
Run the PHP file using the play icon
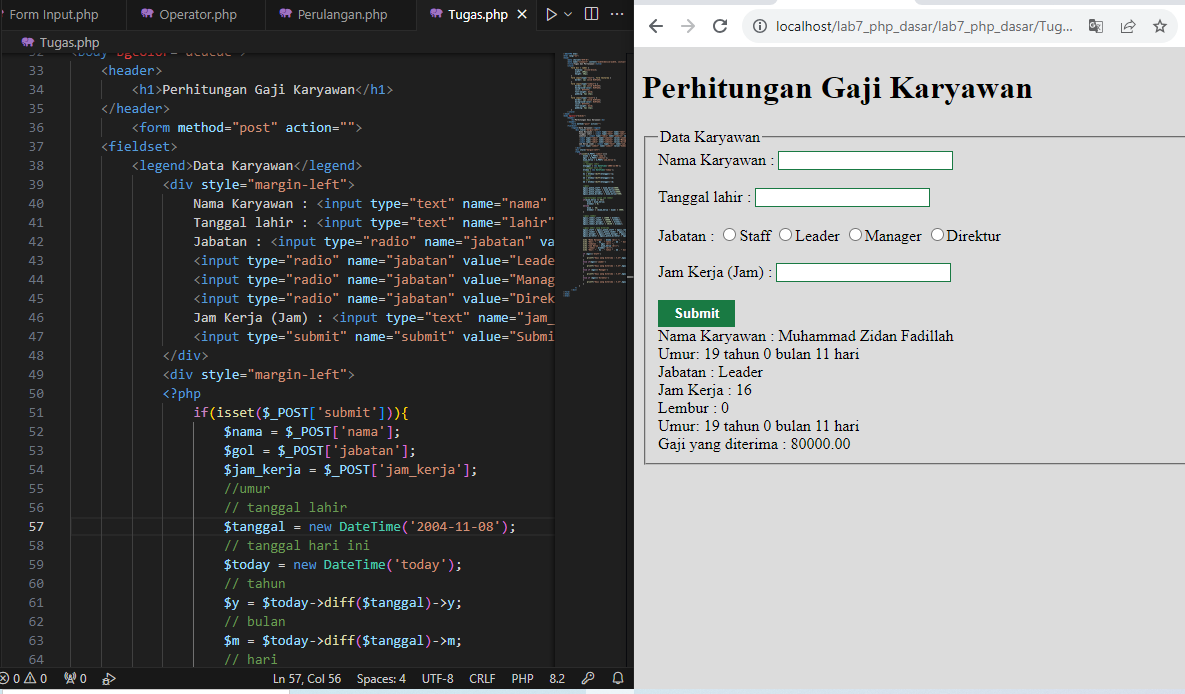552,14
